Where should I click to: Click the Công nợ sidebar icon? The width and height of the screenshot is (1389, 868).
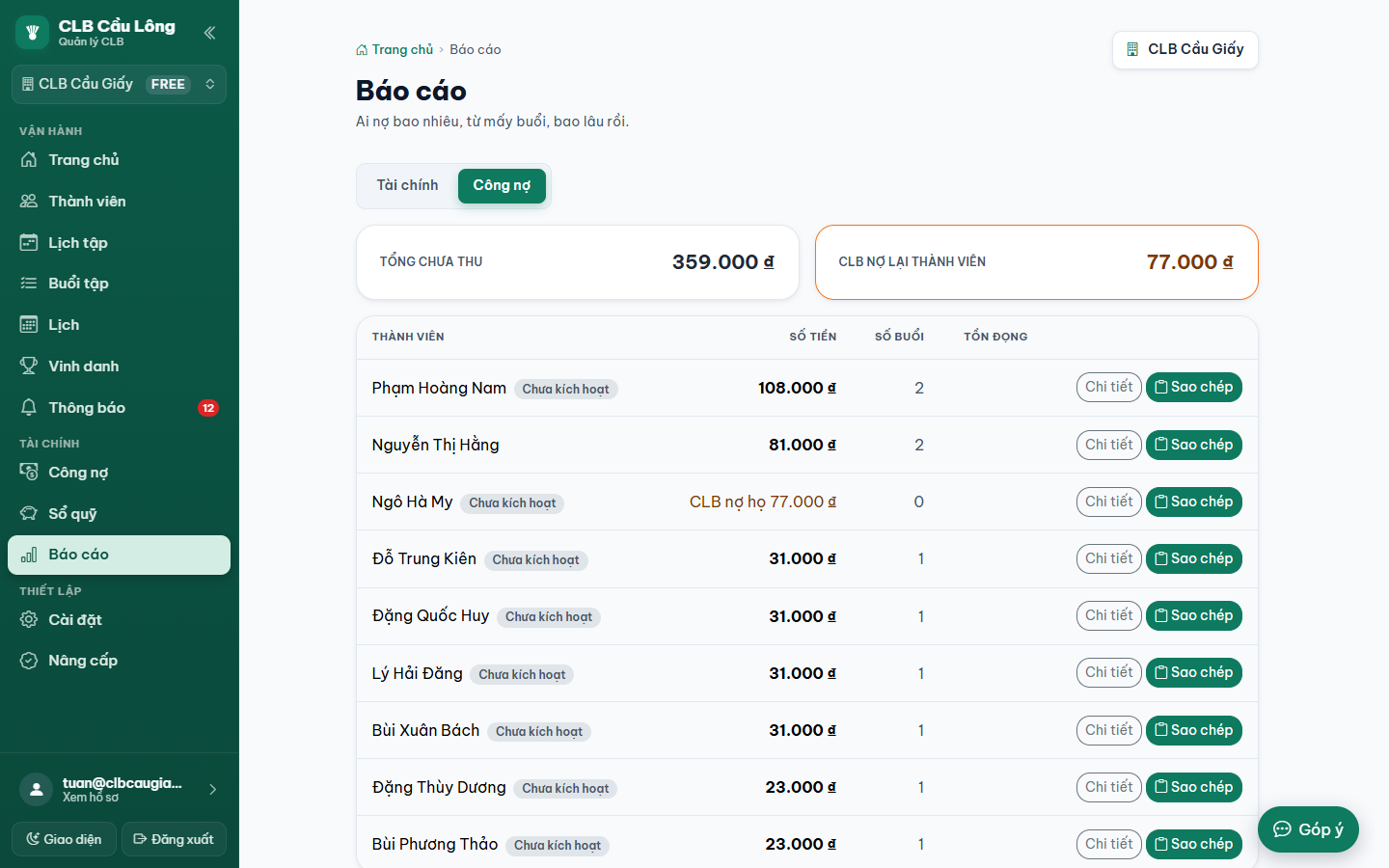click(29, 473)
